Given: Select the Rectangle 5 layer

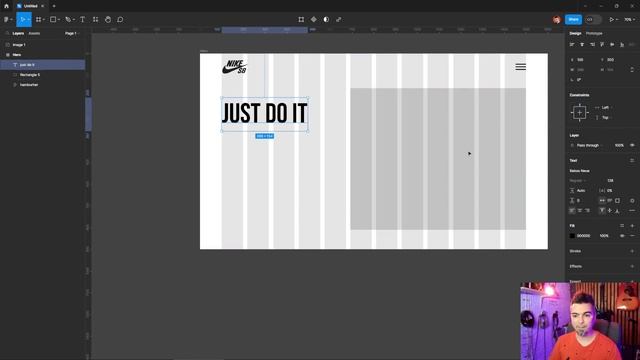Looking at the screenshot, I should 43,75.
